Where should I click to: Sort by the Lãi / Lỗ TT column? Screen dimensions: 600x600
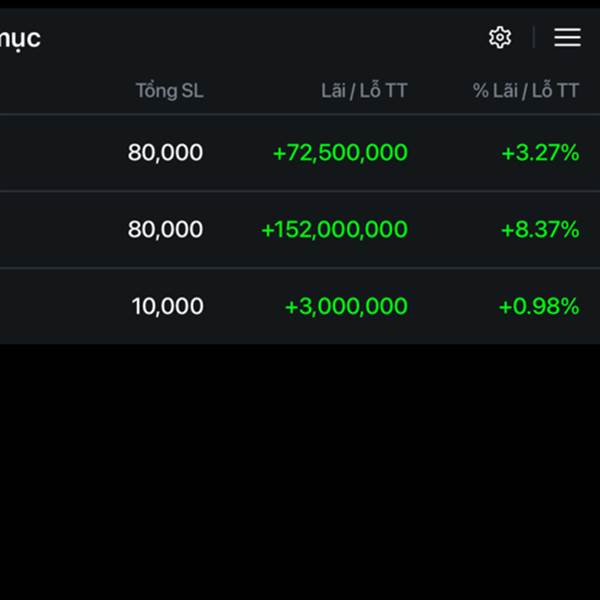click(364, 91)
